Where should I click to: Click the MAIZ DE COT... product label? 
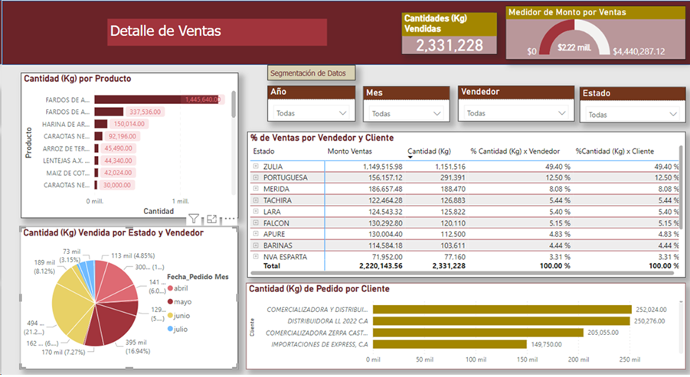(68, 173)
